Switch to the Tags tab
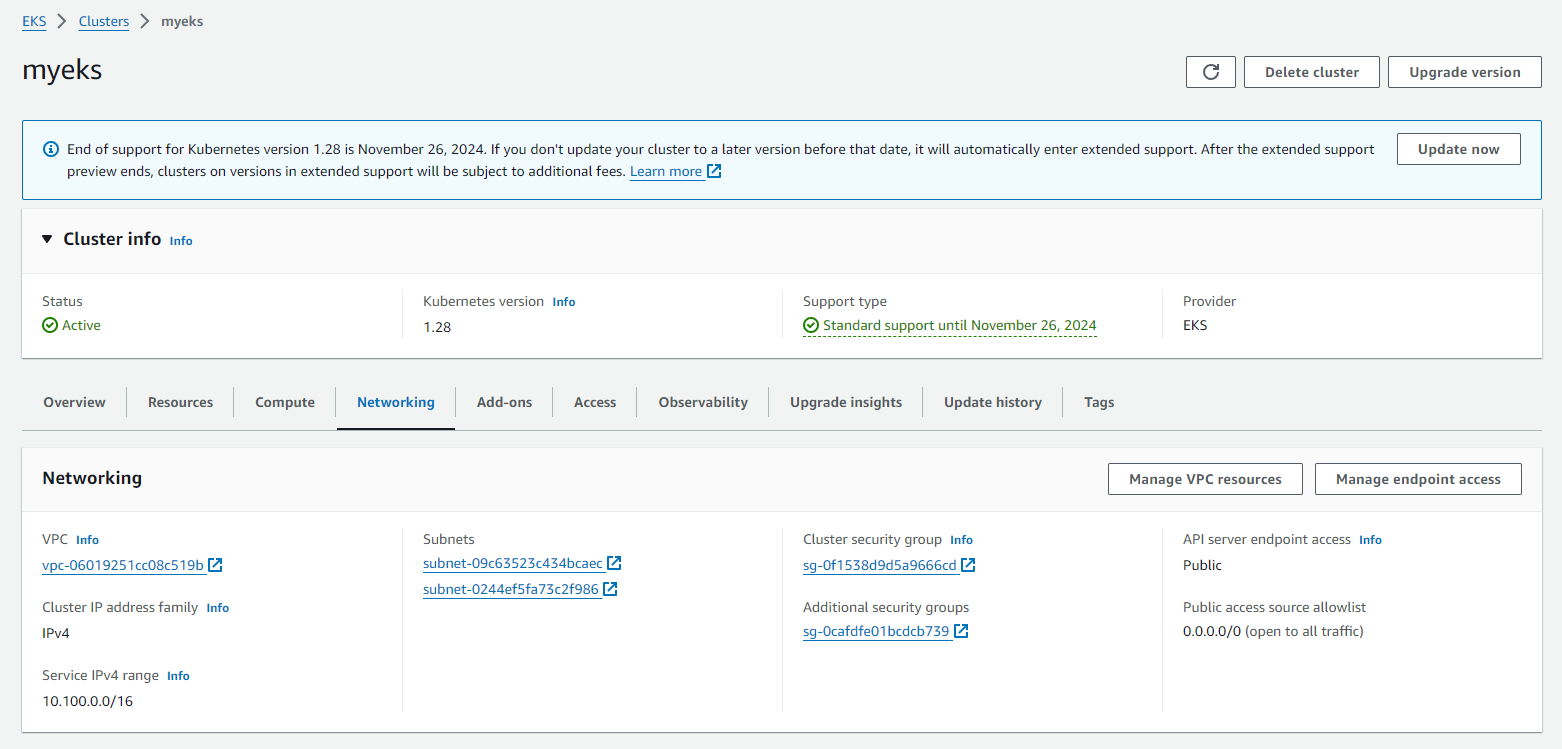 point(1099,402)
